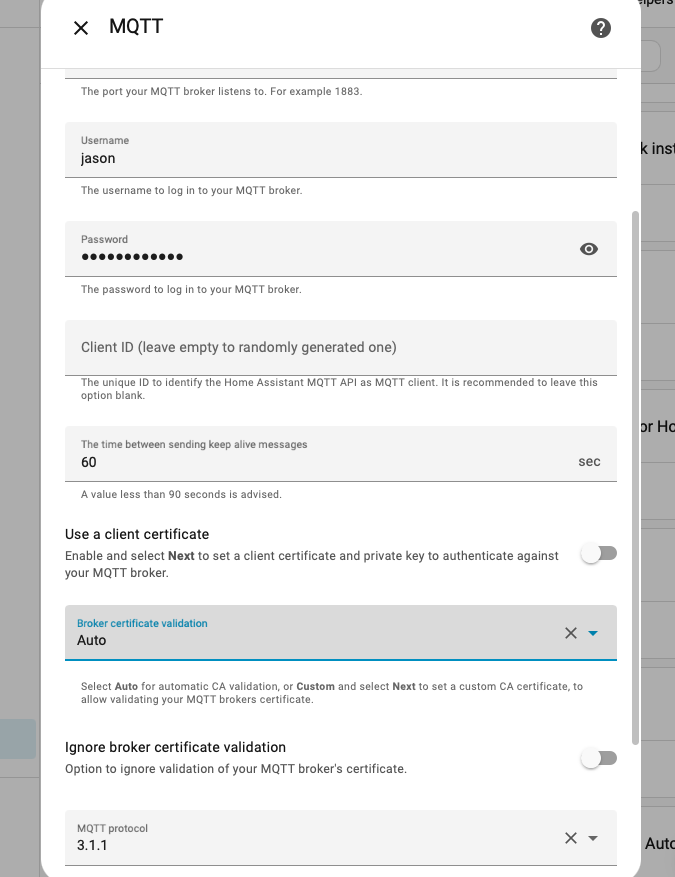Click the Username field containing jason
This screenshot has height=877, width=675.
coord(340,157)
